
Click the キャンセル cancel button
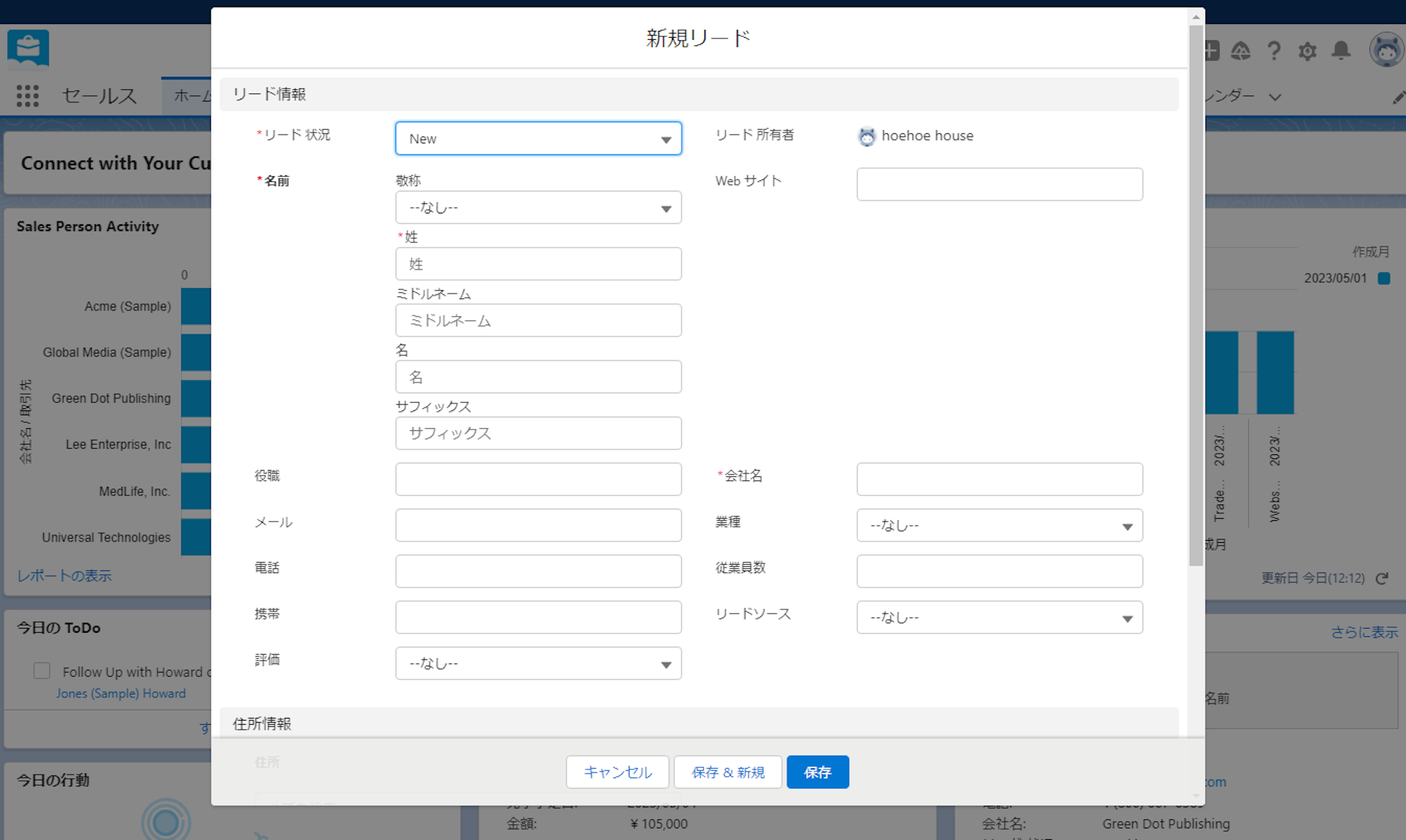617,772
